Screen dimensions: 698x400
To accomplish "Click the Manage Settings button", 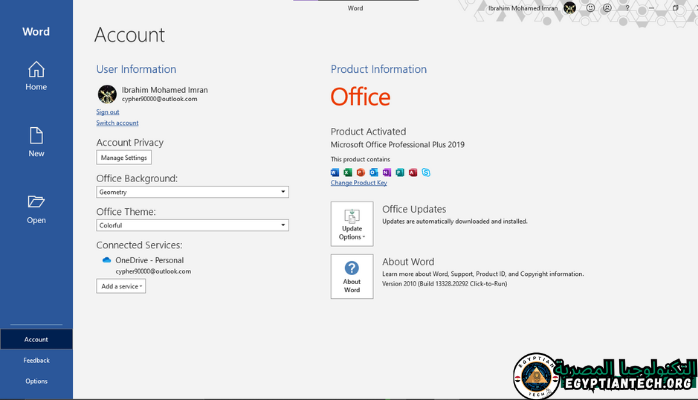I will 124,158.
